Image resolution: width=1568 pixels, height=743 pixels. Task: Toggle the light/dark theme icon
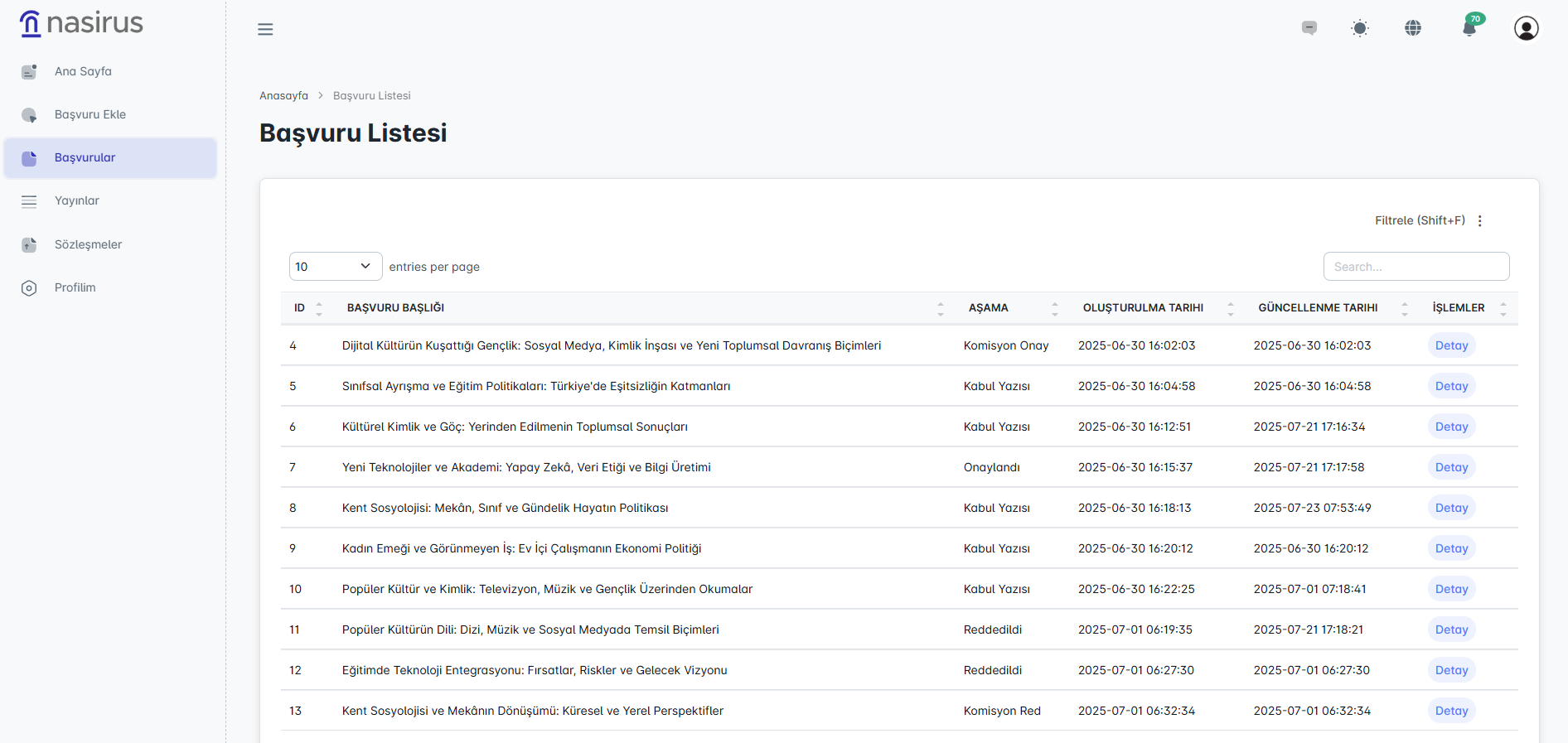point(1360,28)
